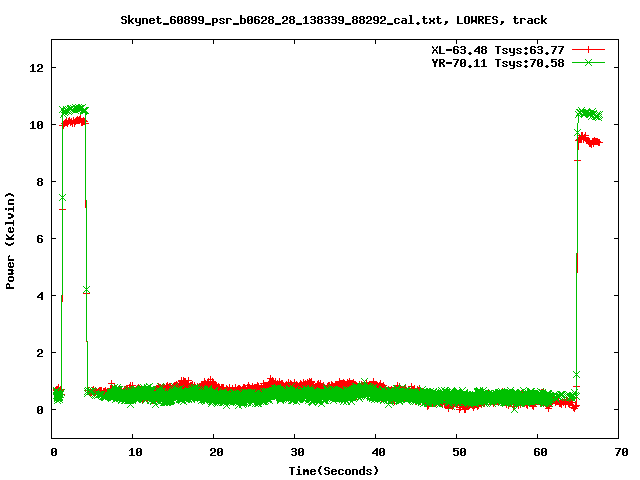640x480 pixels.
Task: Click y-axis tick label 12
Action: point(37,68)
